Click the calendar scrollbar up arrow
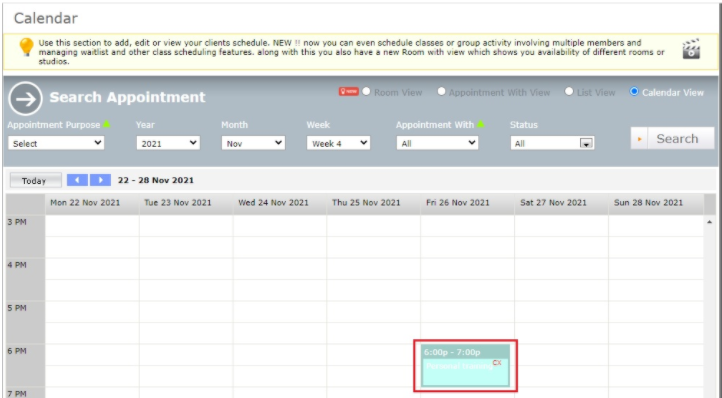The width and height of the screenshot is (722, 398). [710, 222]
